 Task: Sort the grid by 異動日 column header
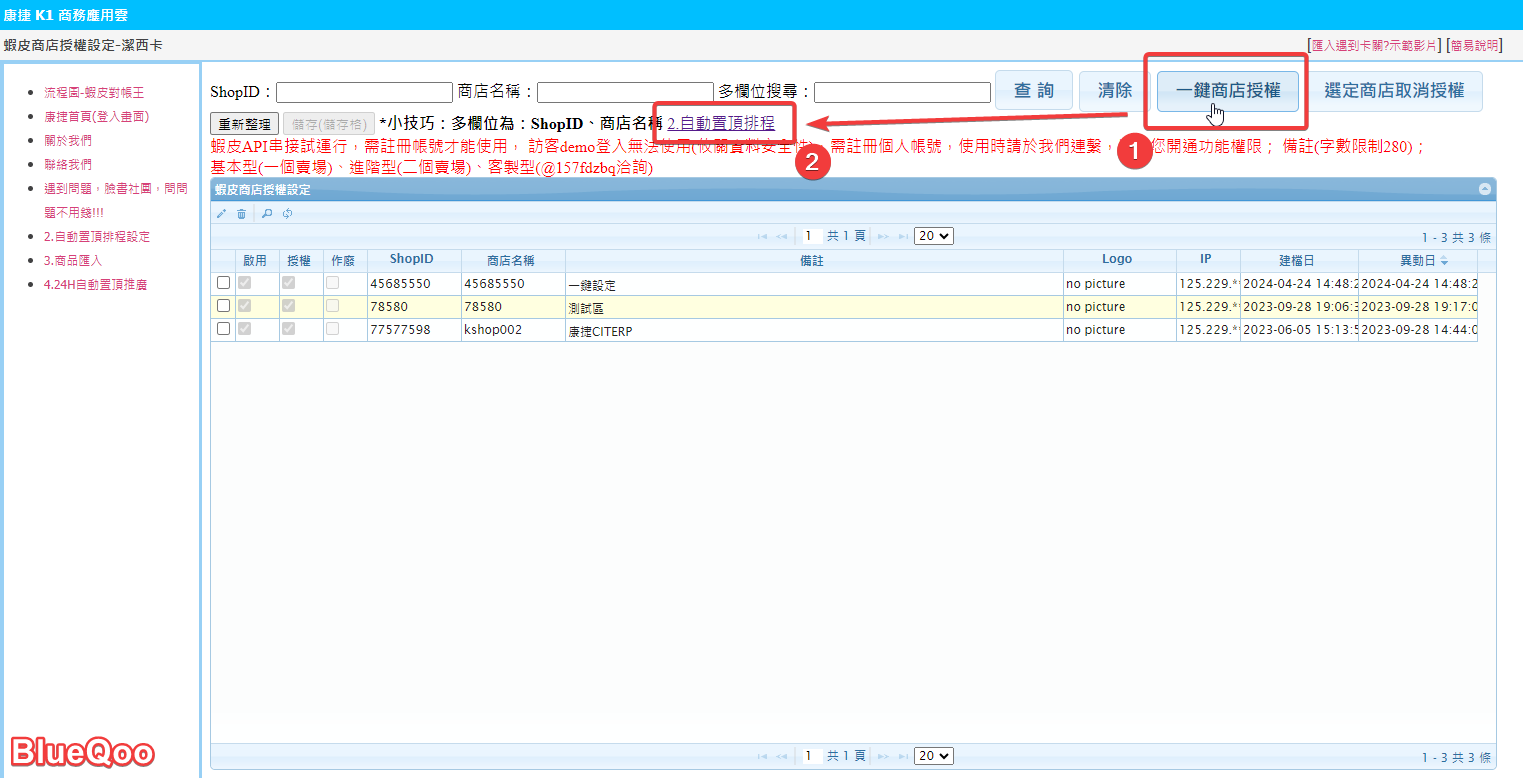point(1417,260)
